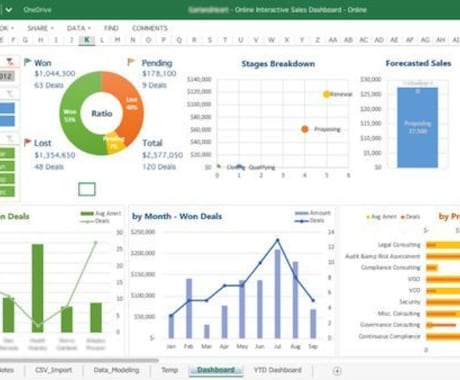Click the outlined selected cell below the donut chart
Image resolution: width=460 pixels, height=380 pixels.
[87, 189]
